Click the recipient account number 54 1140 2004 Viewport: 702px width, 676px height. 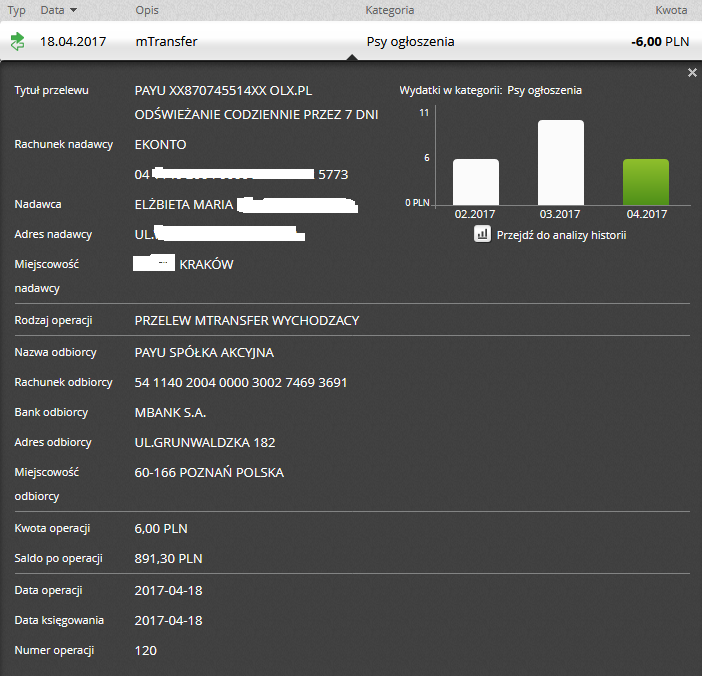[x=241, y=383]
